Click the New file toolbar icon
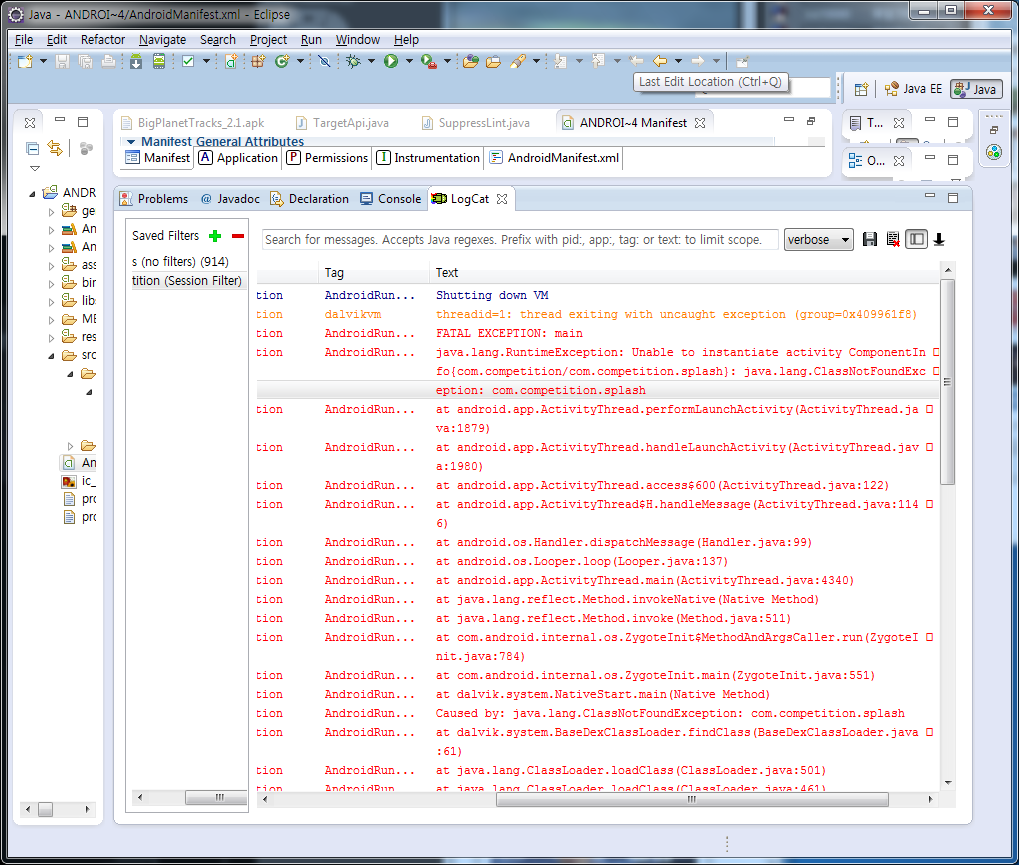Screen dimensions: 1019x865 pos(25,62)
